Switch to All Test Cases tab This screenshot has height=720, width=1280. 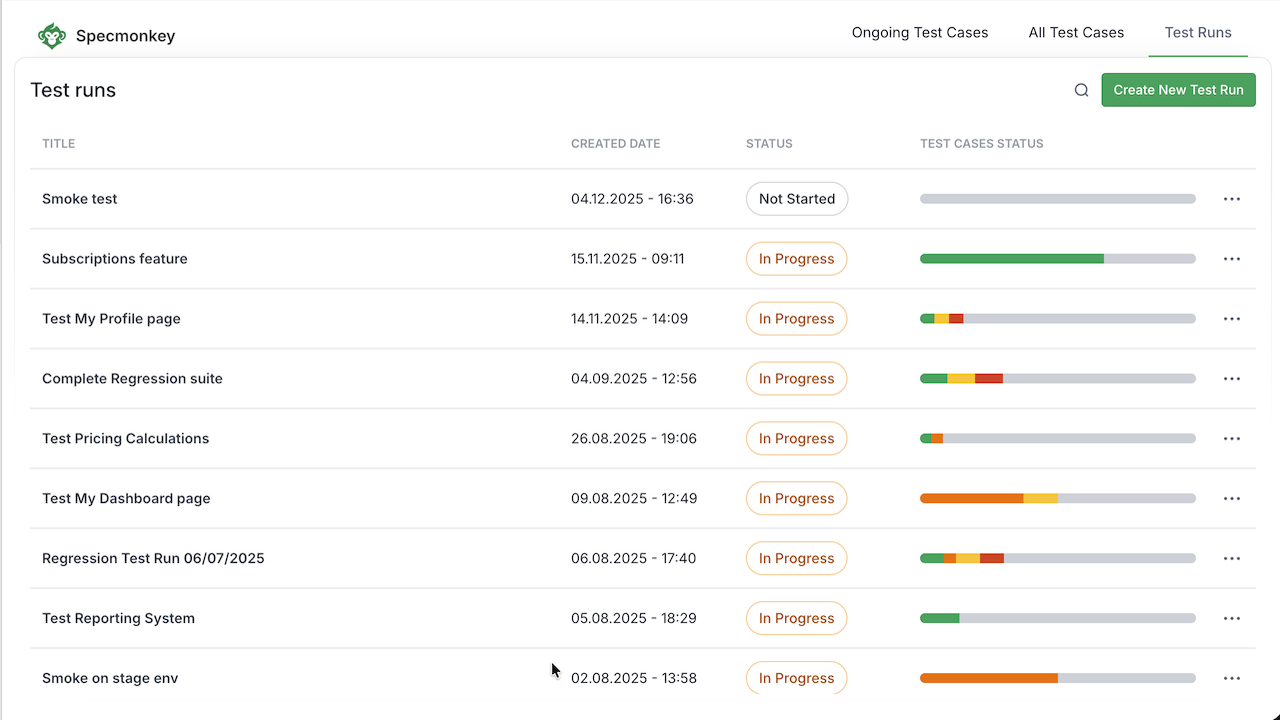coord(1076,33)
